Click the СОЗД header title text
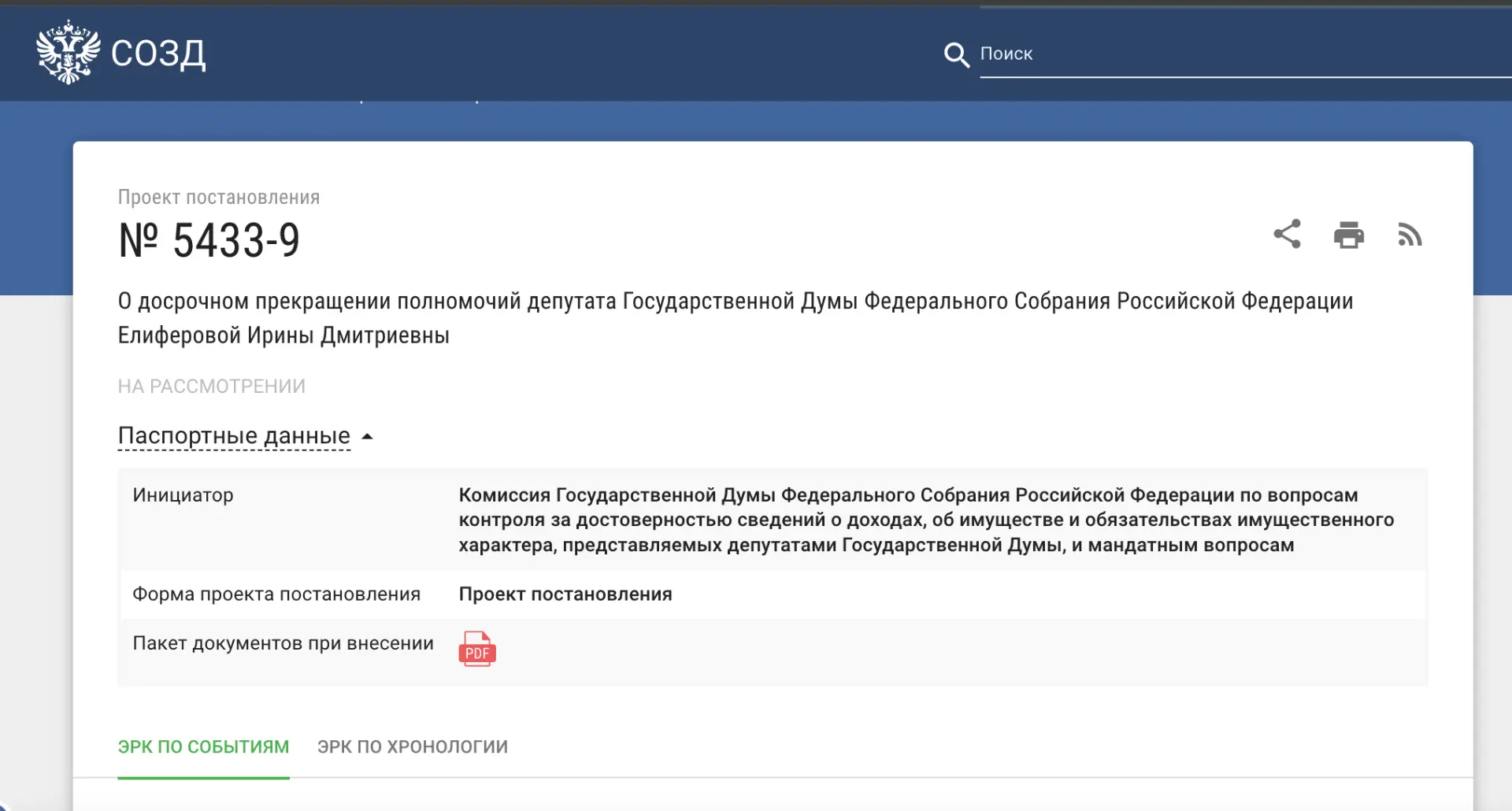Screen dimensions: 1512x811 tap(158, 54)
